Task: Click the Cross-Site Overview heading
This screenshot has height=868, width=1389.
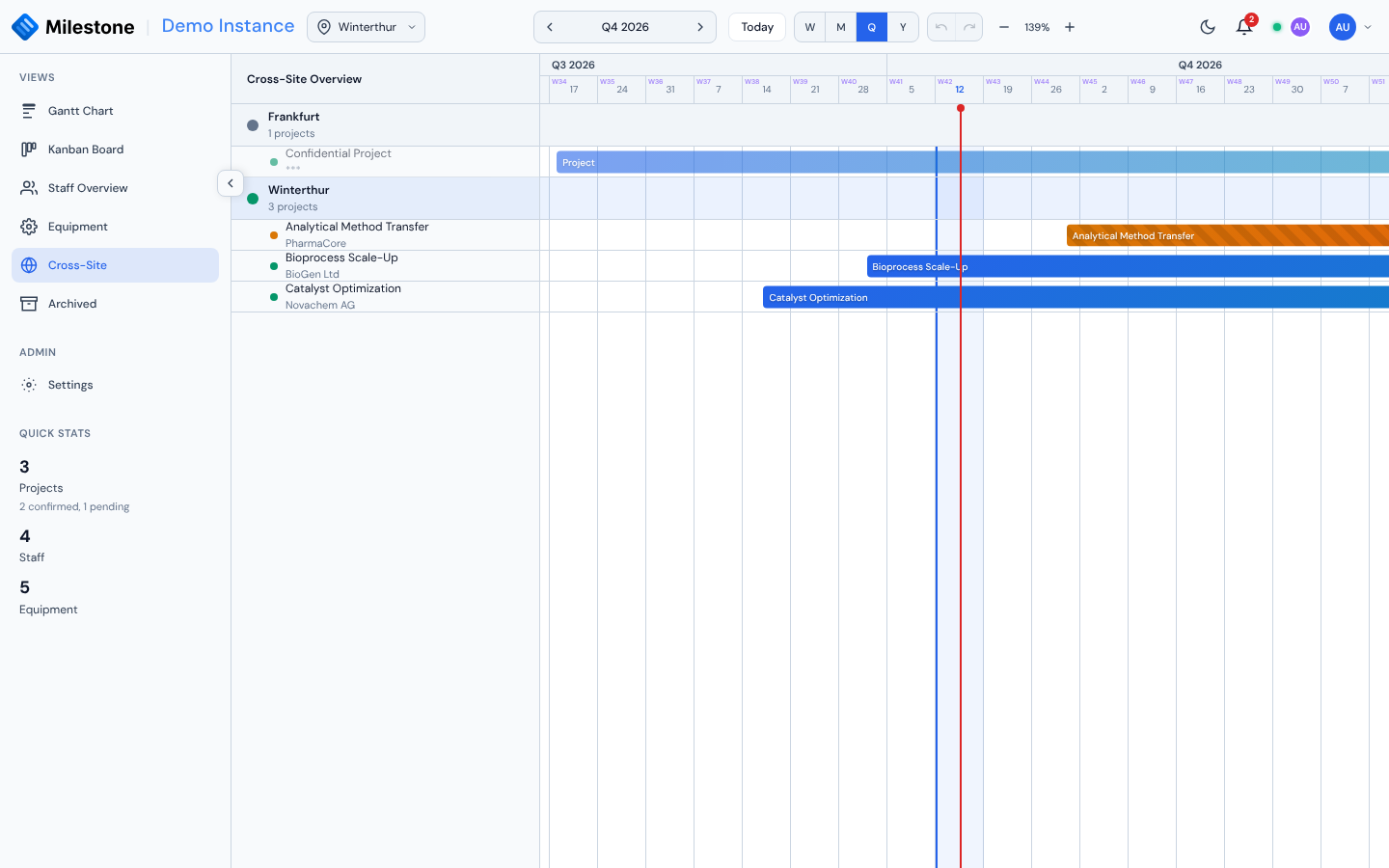Action: [x=304, y=79]
